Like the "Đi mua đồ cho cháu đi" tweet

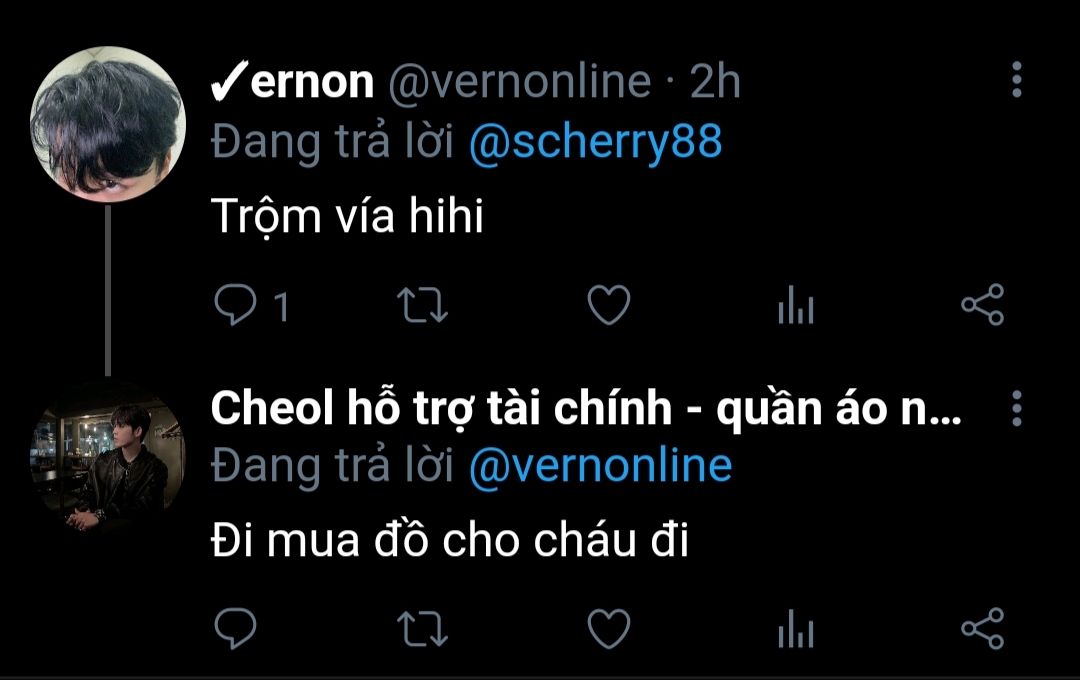pos(609,628)
